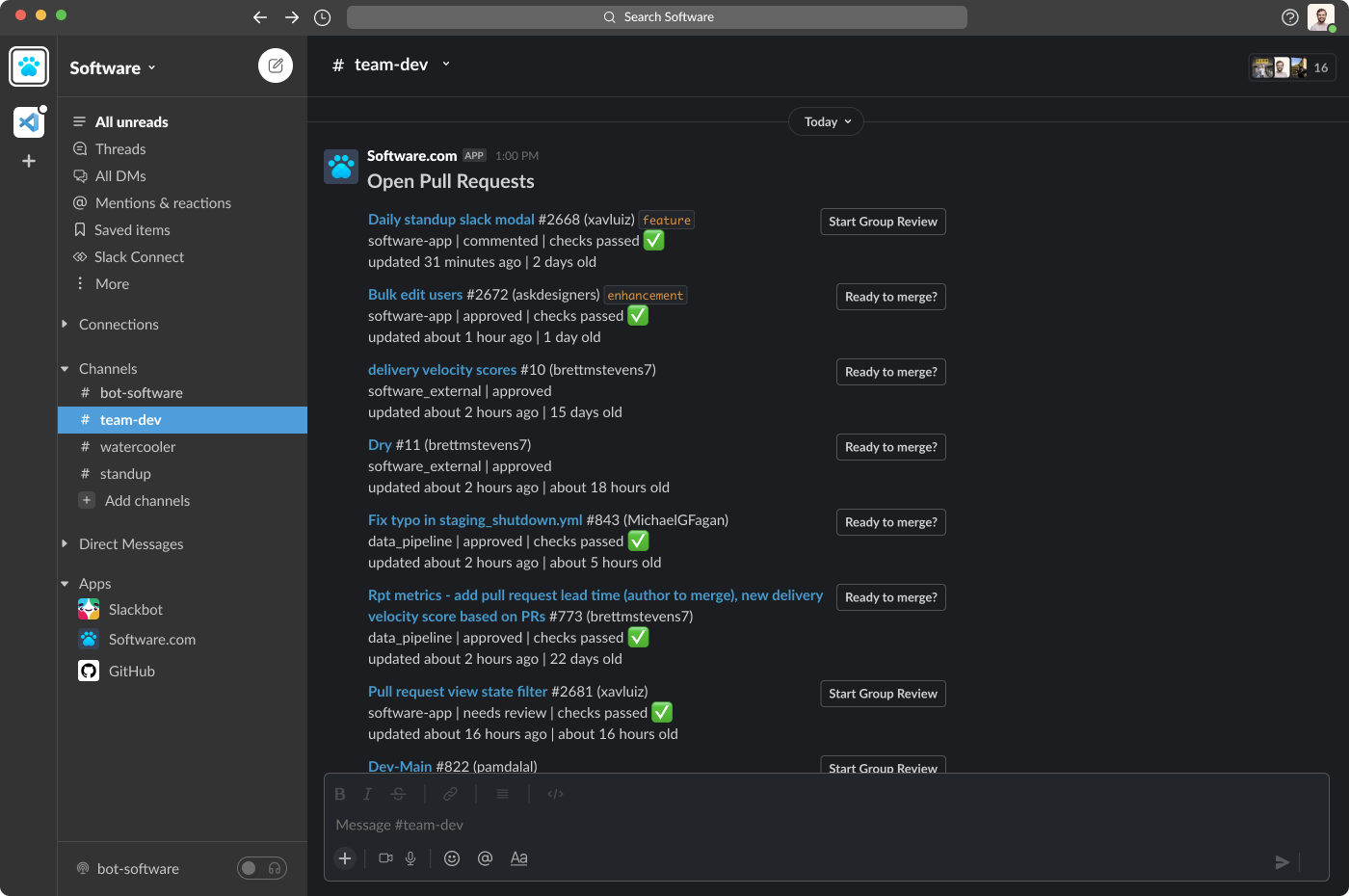Viewport: 1349px width, 896px height.
Task: Click the italic formatting icon
Action: pyautogui.click(x=367, y=794)
